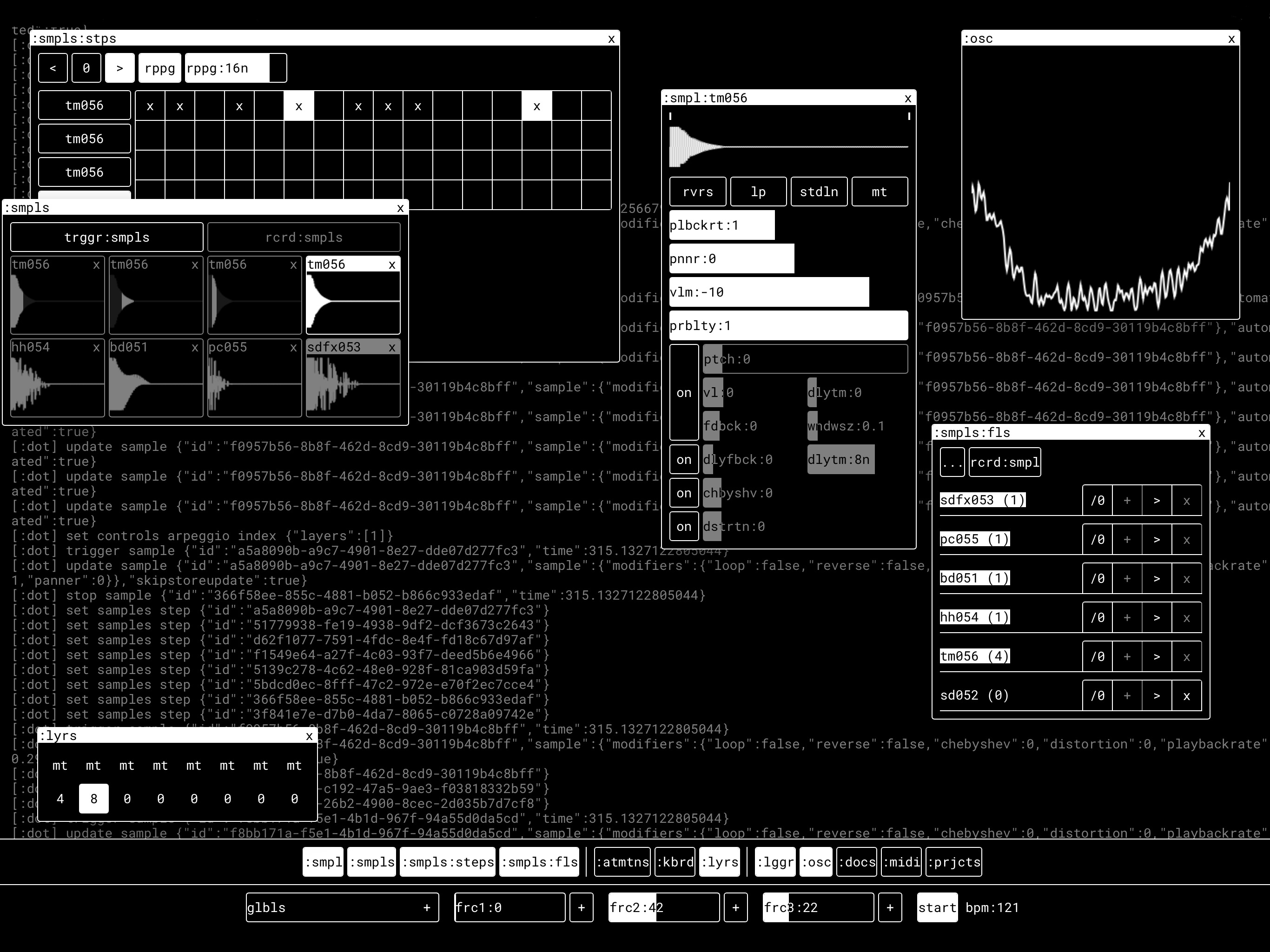Viewport: 1270px width, 952px height.
Task: Select the hh054 sample thumbnail
Action: coord(58,378)
